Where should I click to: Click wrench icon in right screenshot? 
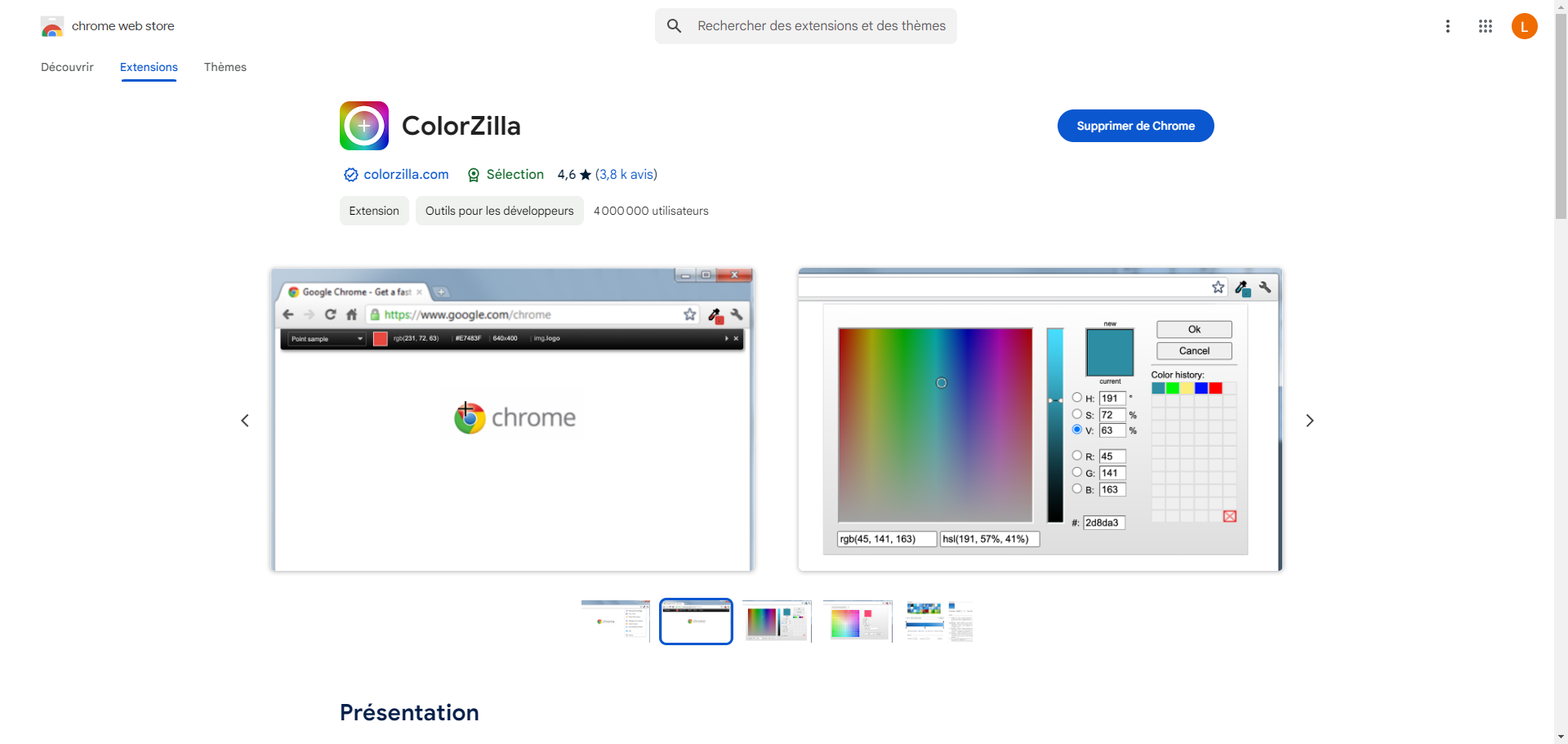(x=1265, y=287)
